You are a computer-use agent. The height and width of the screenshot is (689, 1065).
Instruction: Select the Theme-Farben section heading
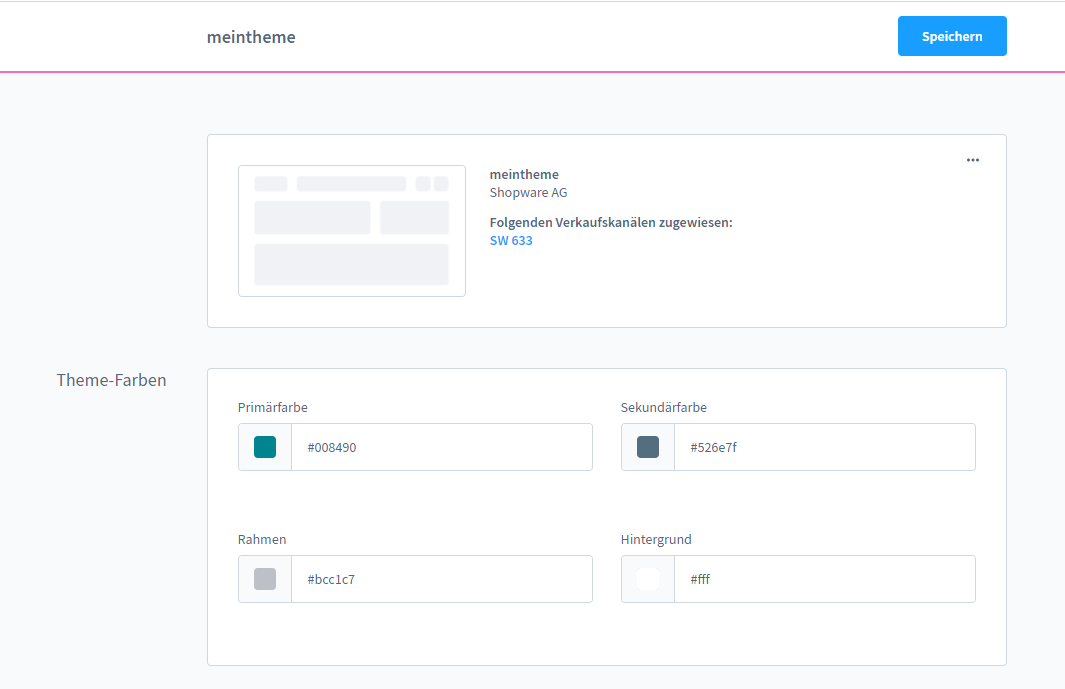[x=111, y=380]
